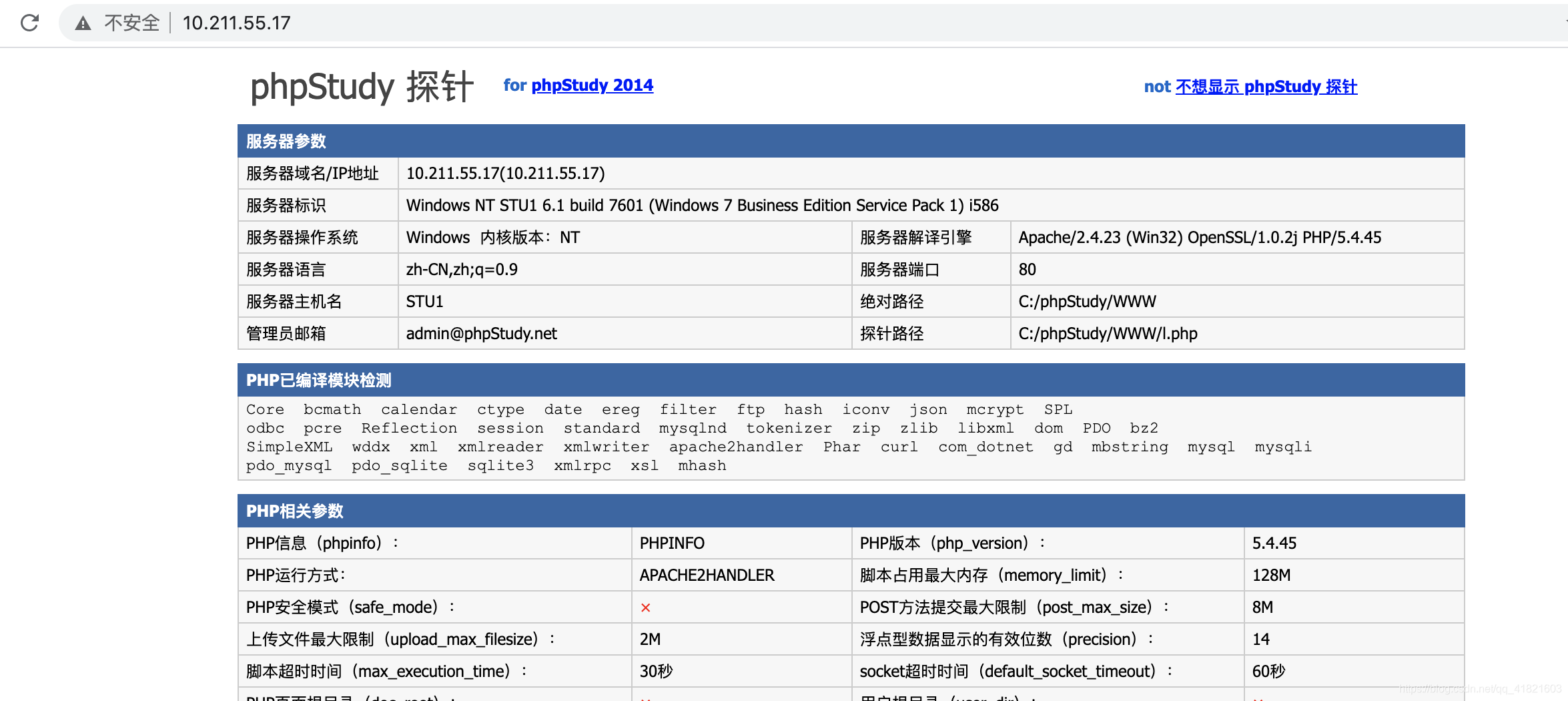Click the PHP信息（phpinfo） label
Screen dimensions: 1568x701
point(322,543)
